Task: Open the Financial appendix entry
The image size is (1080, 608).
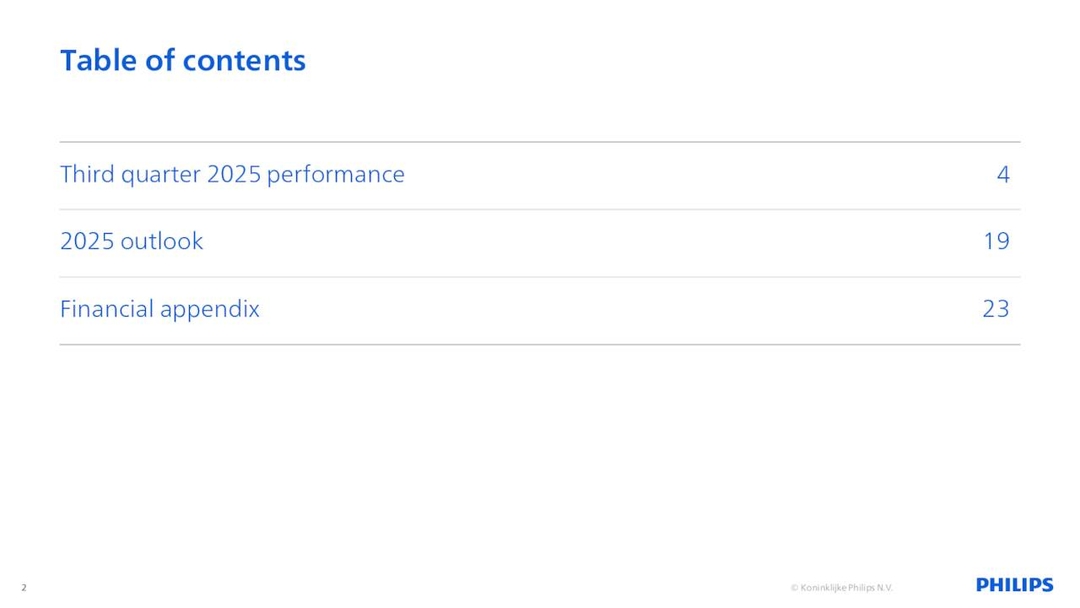Action: coord(159,309)
